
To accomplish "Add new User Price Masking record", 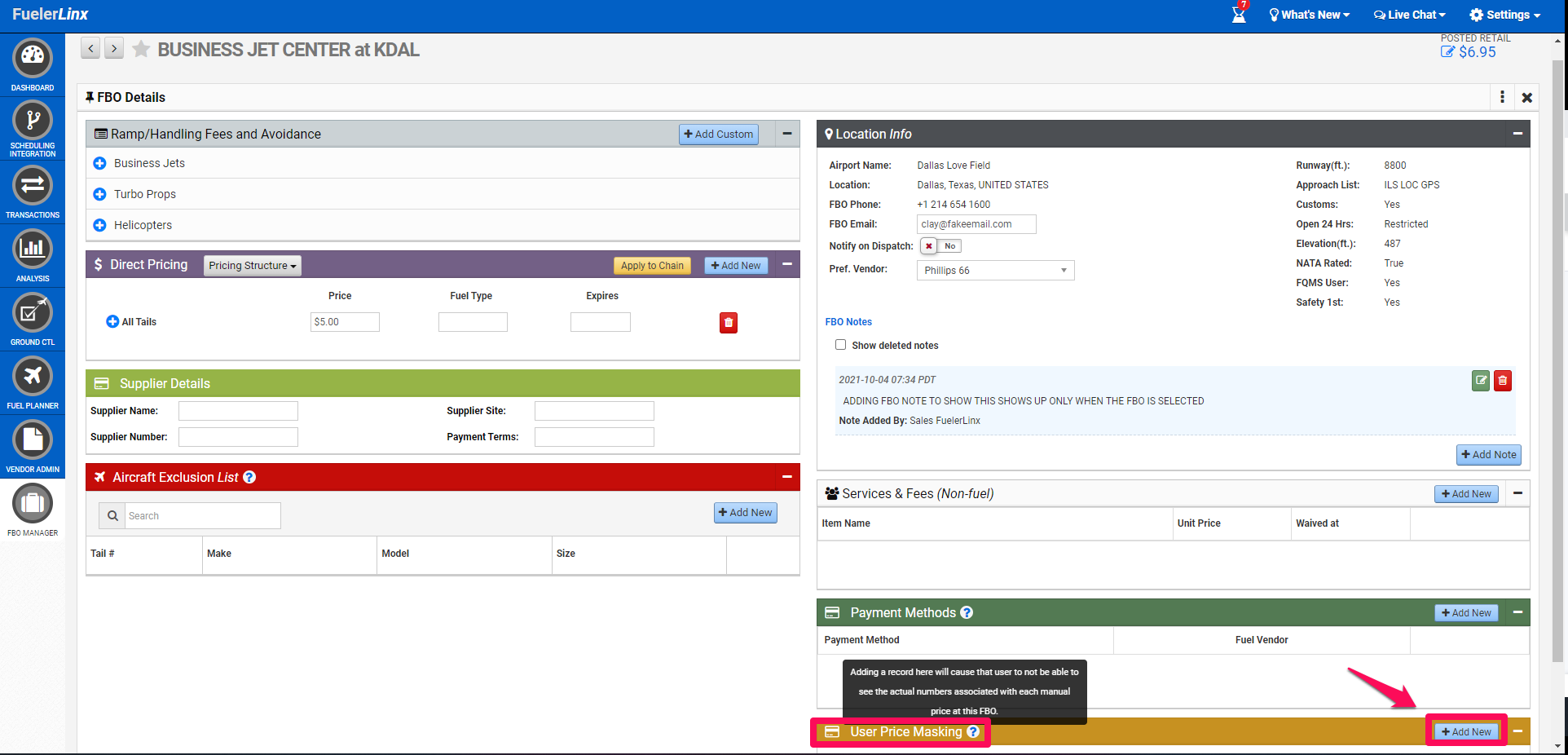I will 1466,732.
